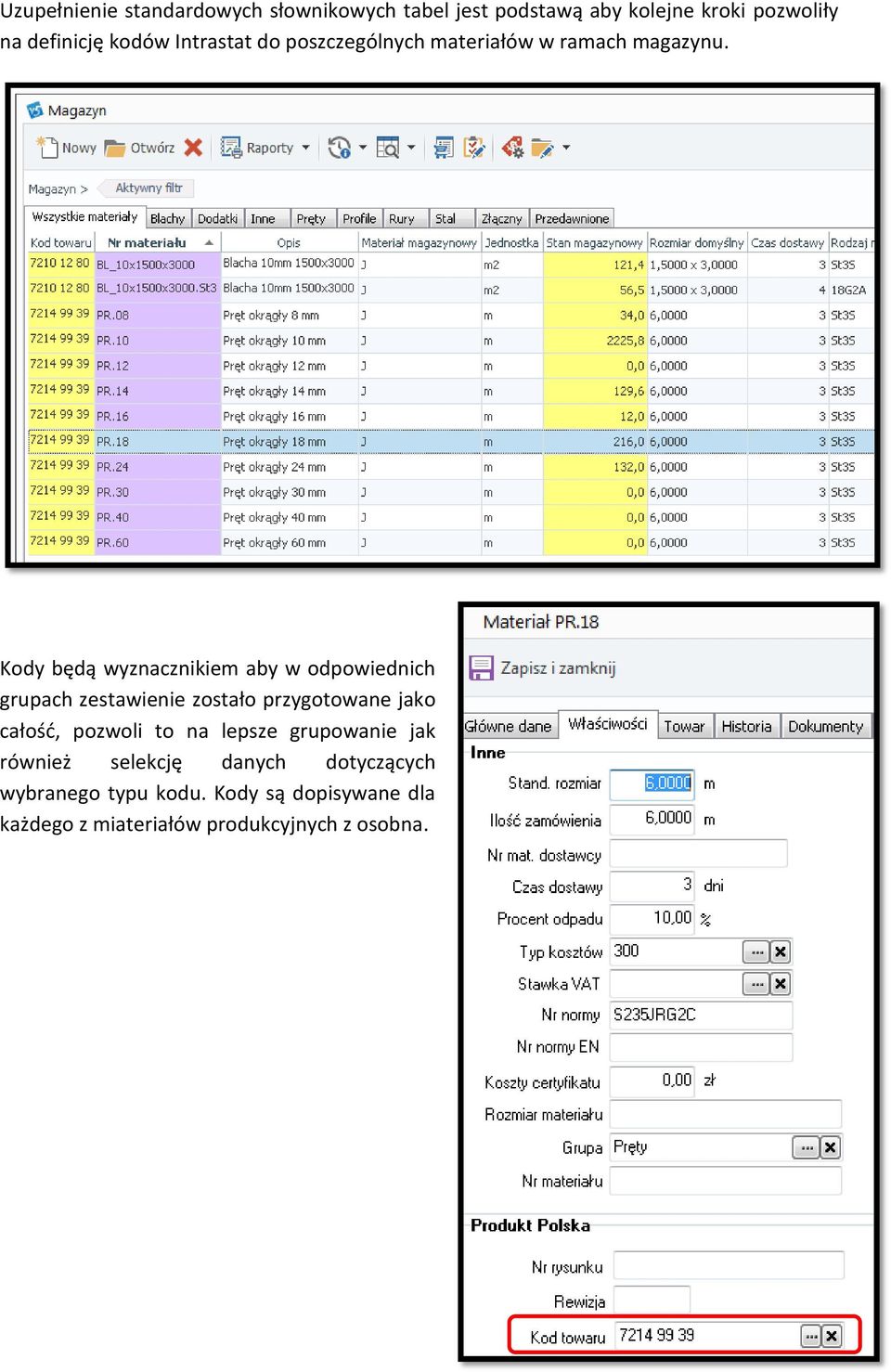Screen dimensions: 891x1372
Task: Open Stawka VAT browse (...) button
Action: (756, 984)
